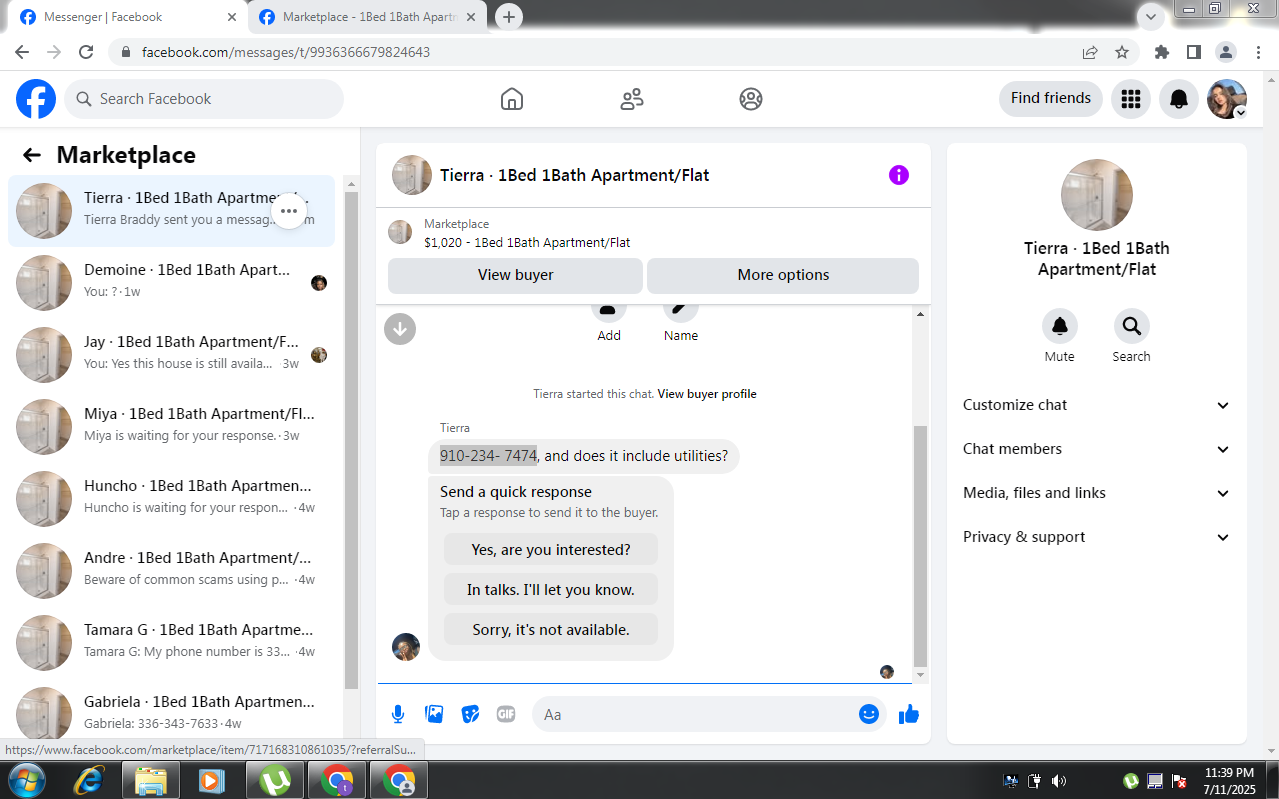Click the browser share page icon
This screenshot has width=1279, height=799.
pos(1090,52)
